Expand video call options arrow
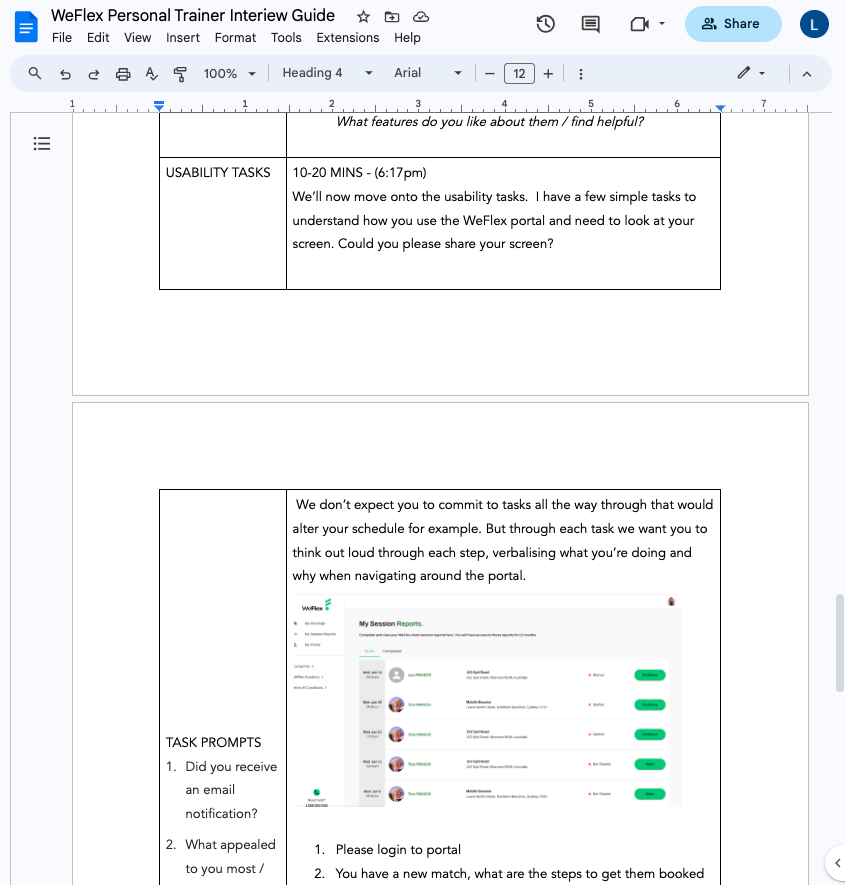 [662, 24]
